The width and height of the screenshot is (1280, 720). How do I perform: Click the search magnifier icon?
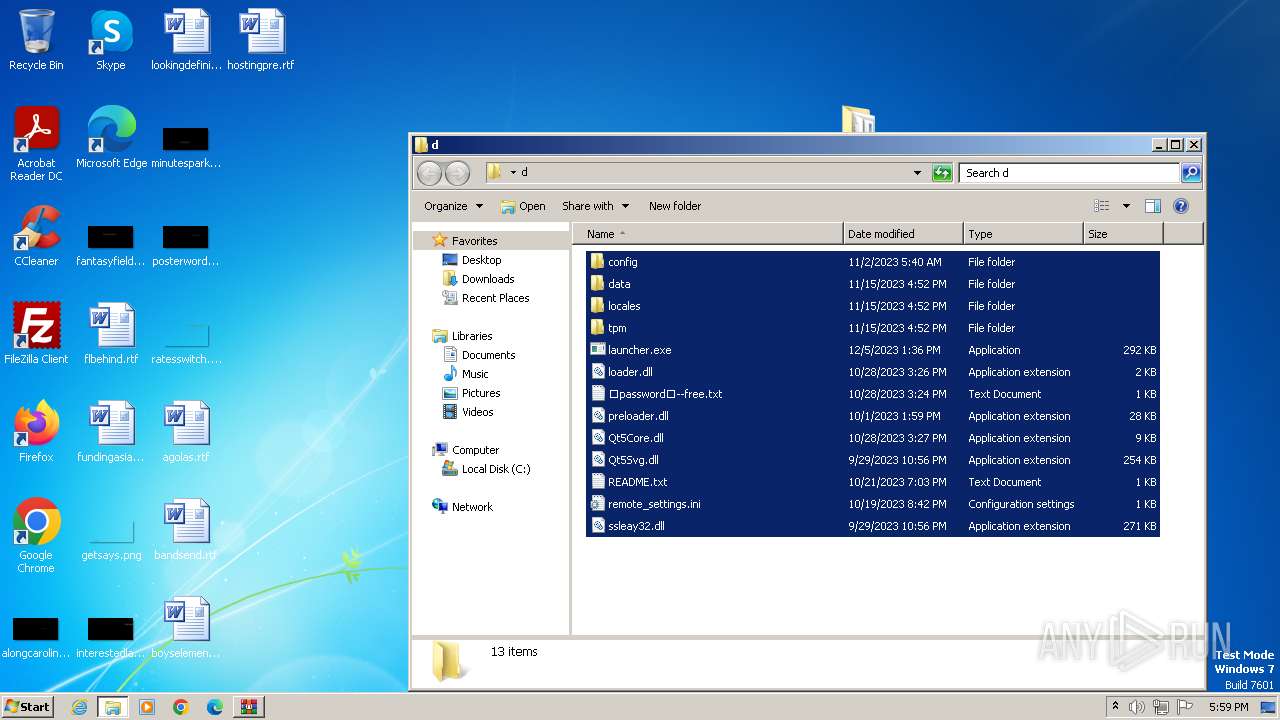tap(1190, 173)
